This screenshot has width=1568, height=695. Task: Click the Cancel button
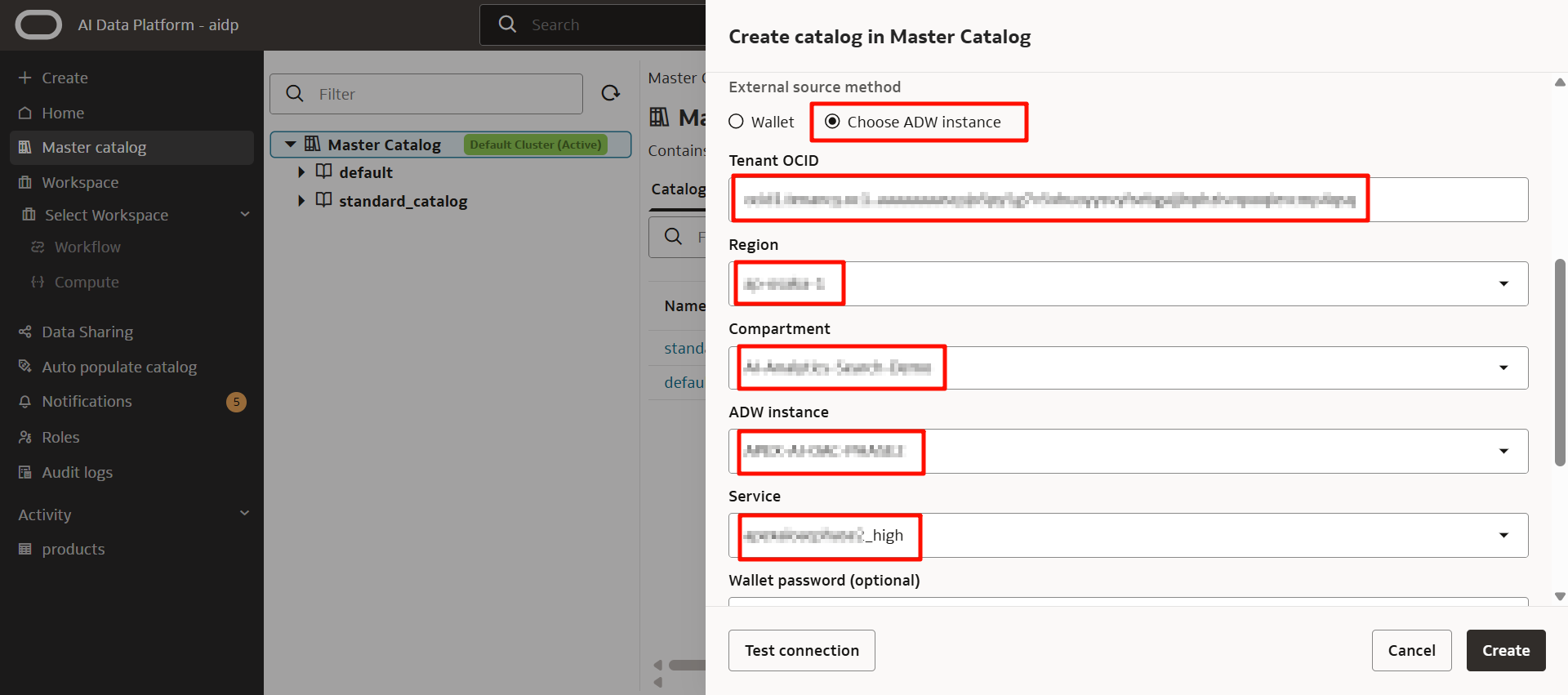(1411, 650)
